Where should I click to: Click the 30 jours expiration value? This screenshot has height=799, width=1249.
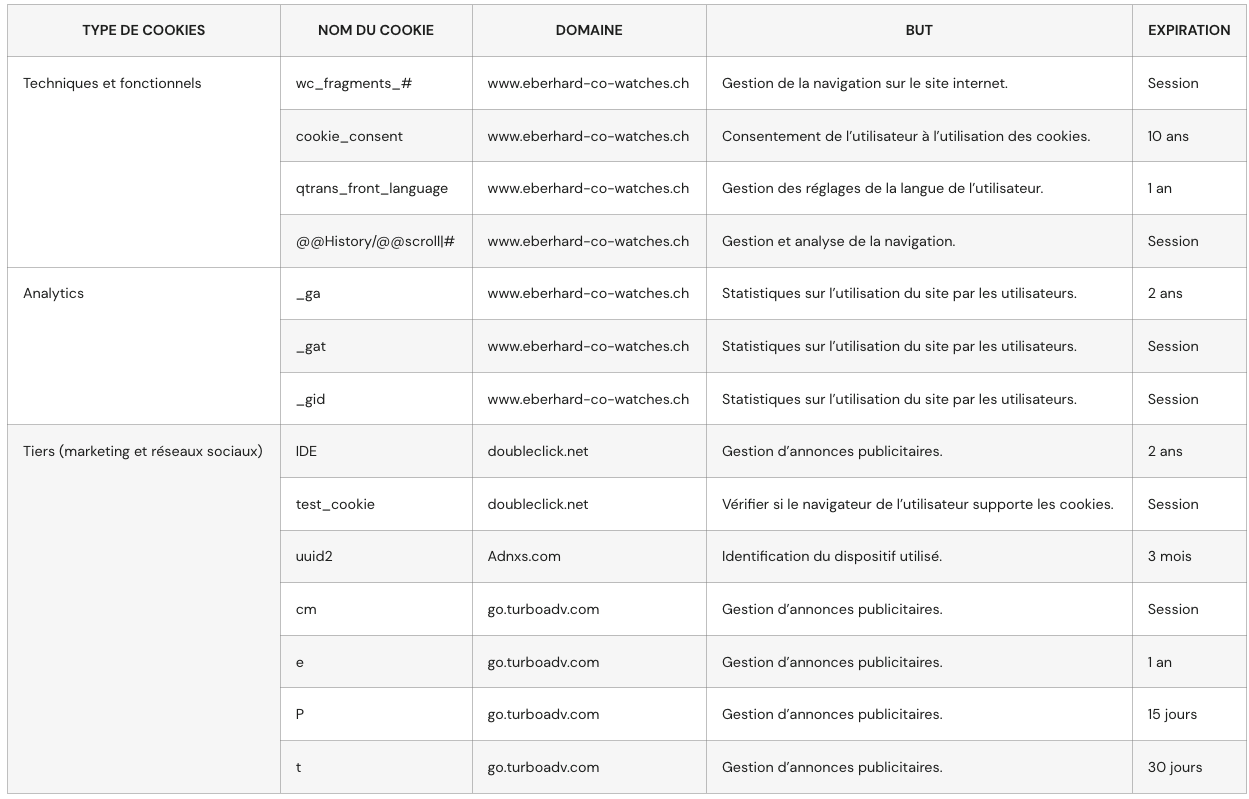click(1175, 767)
